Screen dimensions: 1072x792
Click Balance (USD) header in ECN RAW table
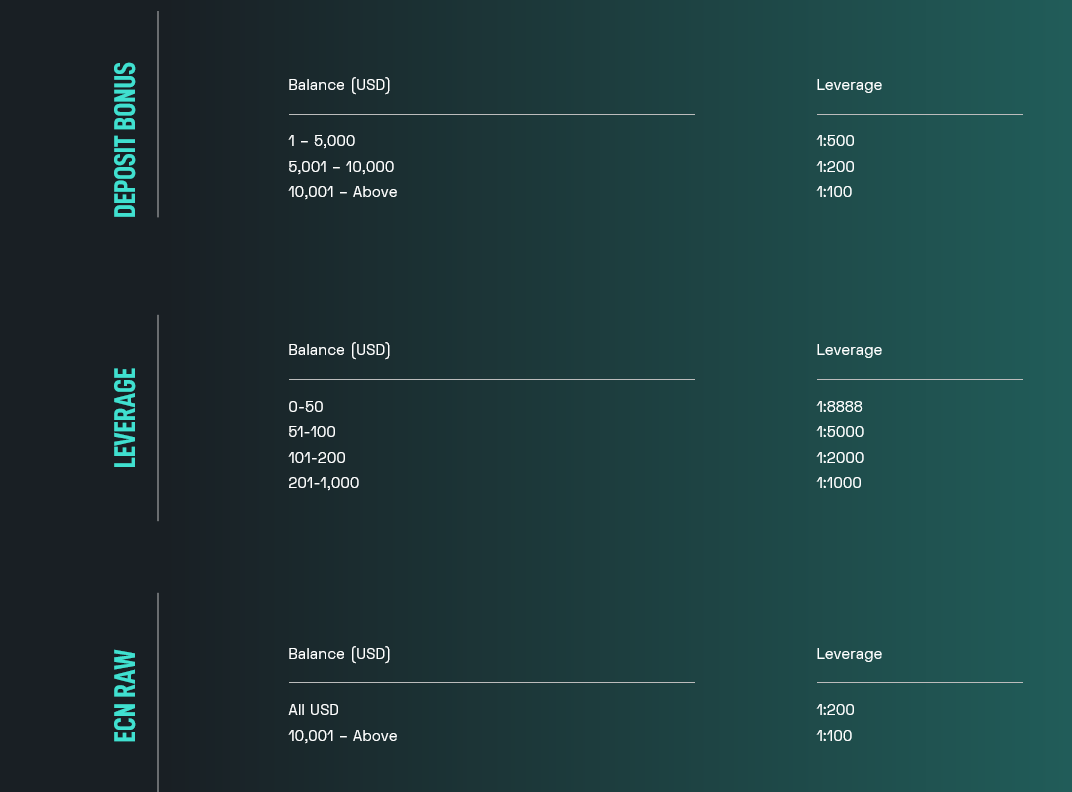pyautogui.click(x=339, y=654)
